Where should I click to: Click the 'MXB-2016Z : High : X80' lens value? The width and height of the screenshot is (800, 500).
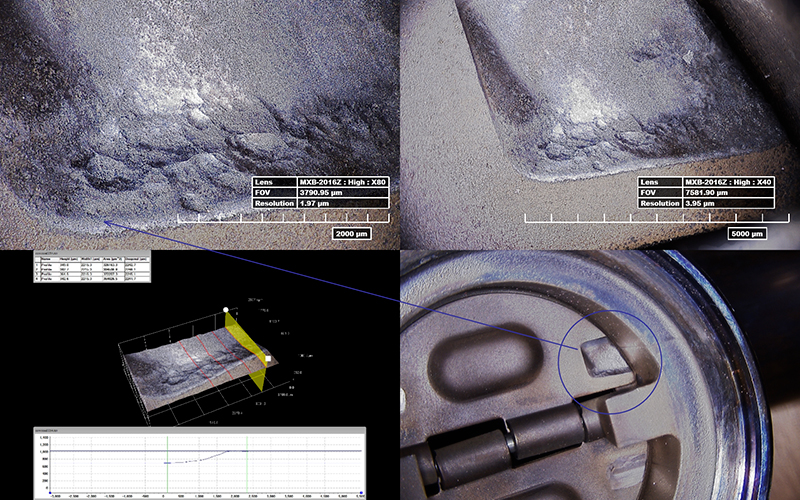pos(343,182)
